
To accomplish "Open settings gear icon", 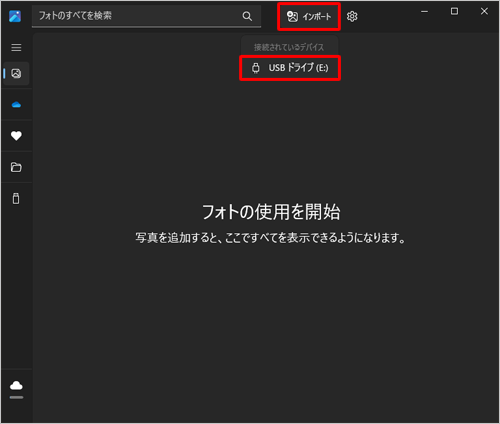I will [352, 16].
